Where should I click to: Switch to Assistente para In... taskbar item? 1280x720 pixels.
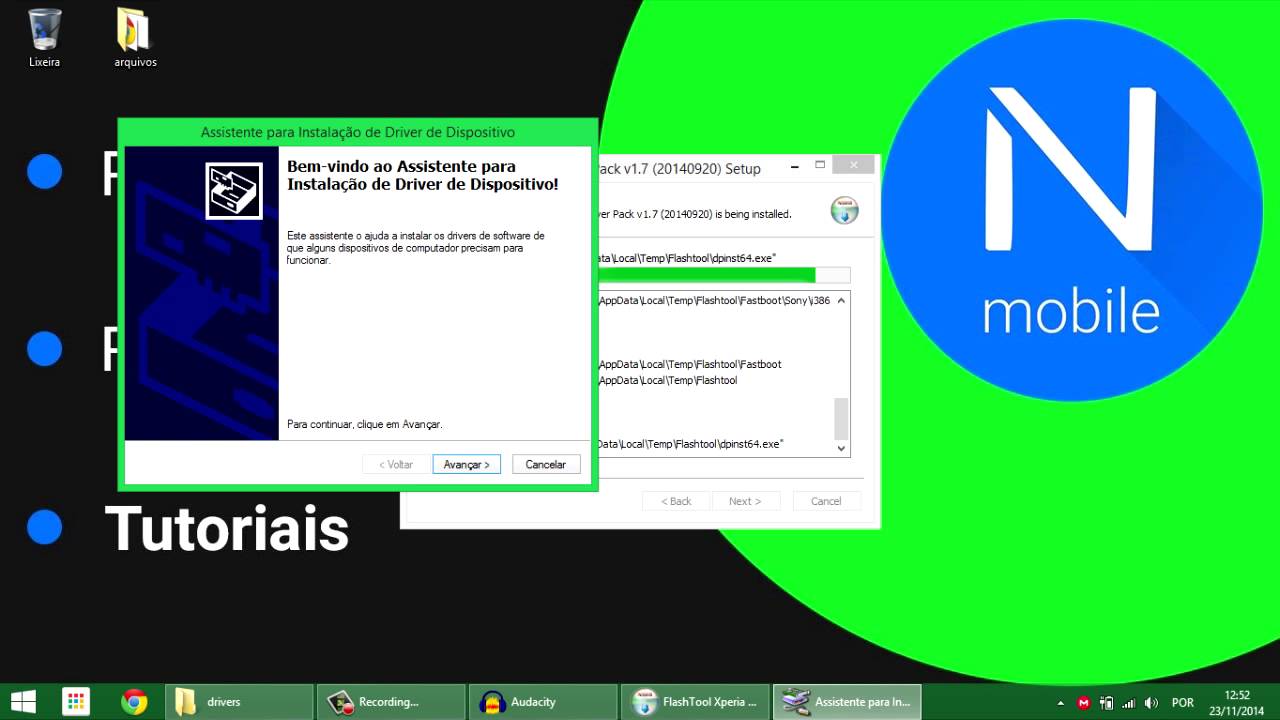pyautogui.click(x=847, y=702)
